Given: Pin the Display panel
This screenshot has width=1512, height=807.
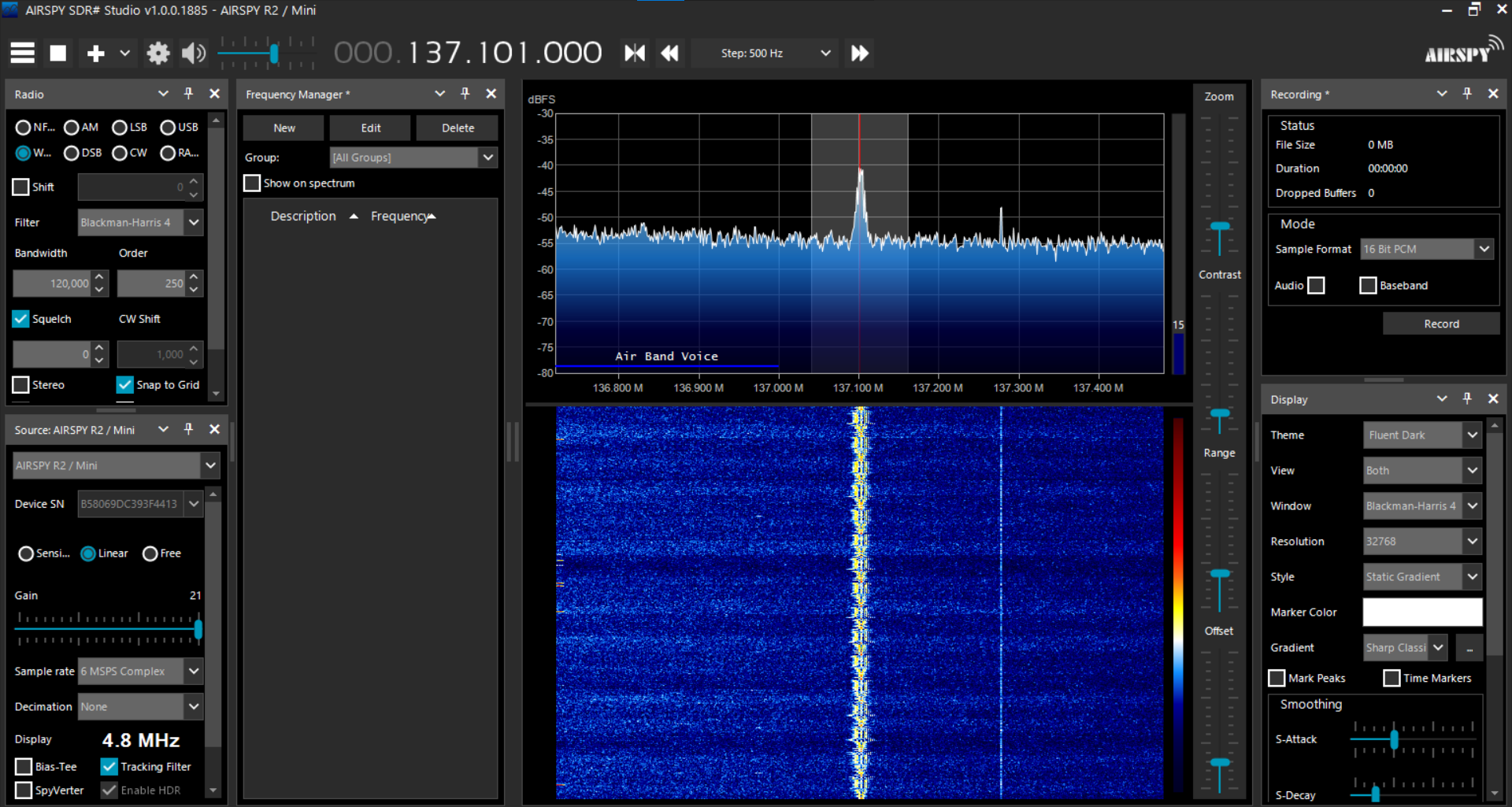Looking at the screenshot, I should (1467, 399).
